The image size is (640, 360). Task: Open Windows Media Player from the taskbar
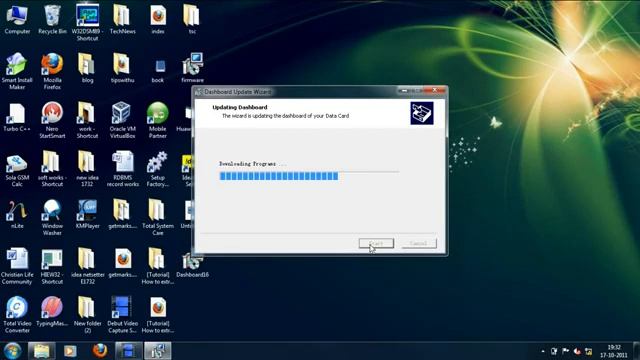[x=70, y=351]
